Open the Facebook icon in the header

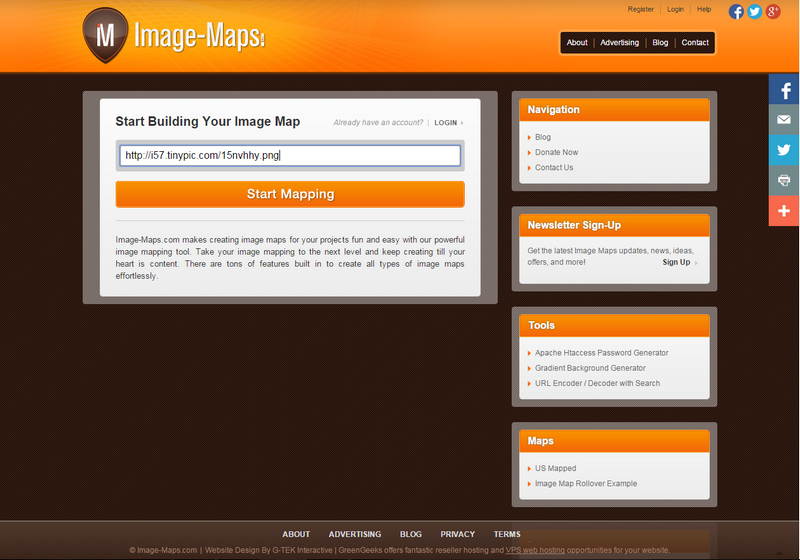(736, 11)
